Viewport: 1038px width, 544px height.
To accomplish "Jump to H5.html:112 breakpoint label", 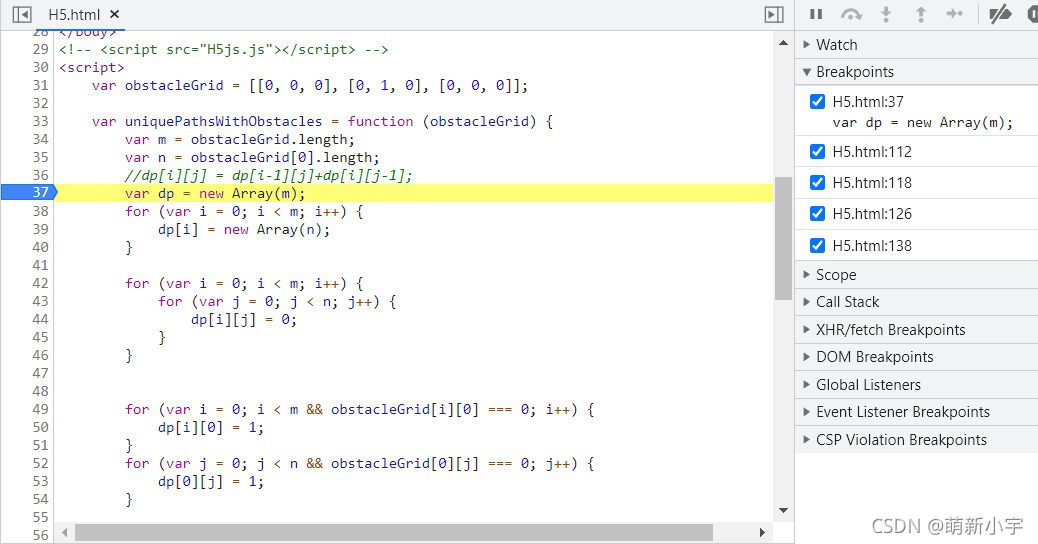I will point(872,152).
